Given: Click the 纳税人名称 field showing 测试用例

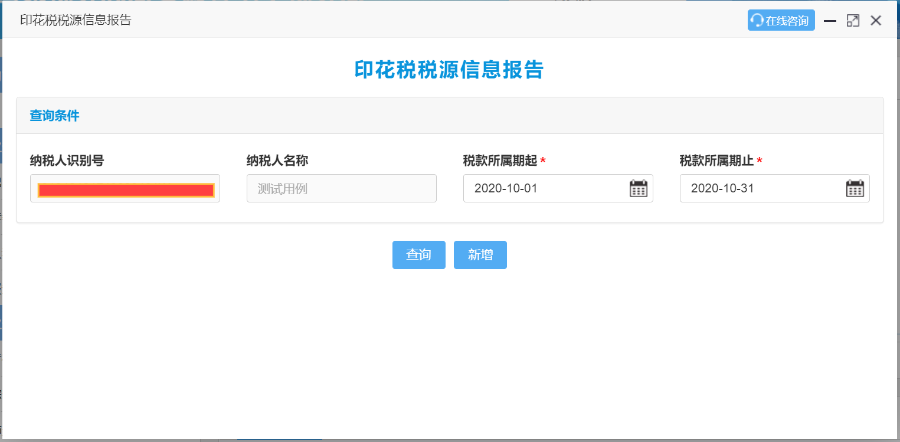Looking at the screenshot, I should tap(342, 188).
